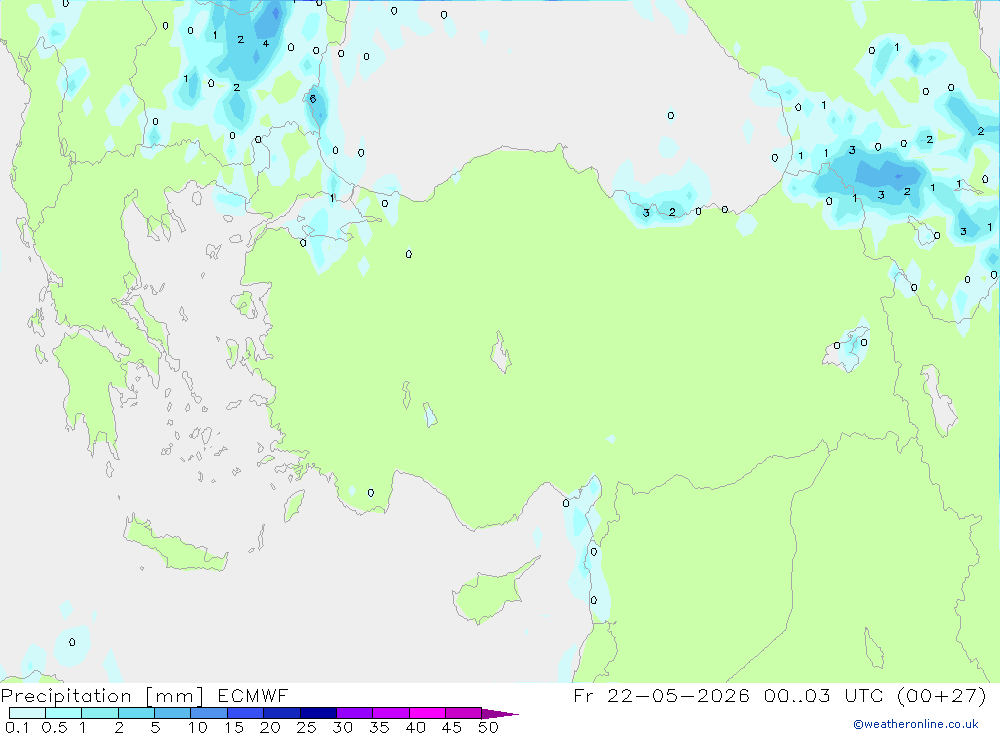Click the '50' legend scale label
This screenshot has width=1000, height=733.
click(488, 727)
